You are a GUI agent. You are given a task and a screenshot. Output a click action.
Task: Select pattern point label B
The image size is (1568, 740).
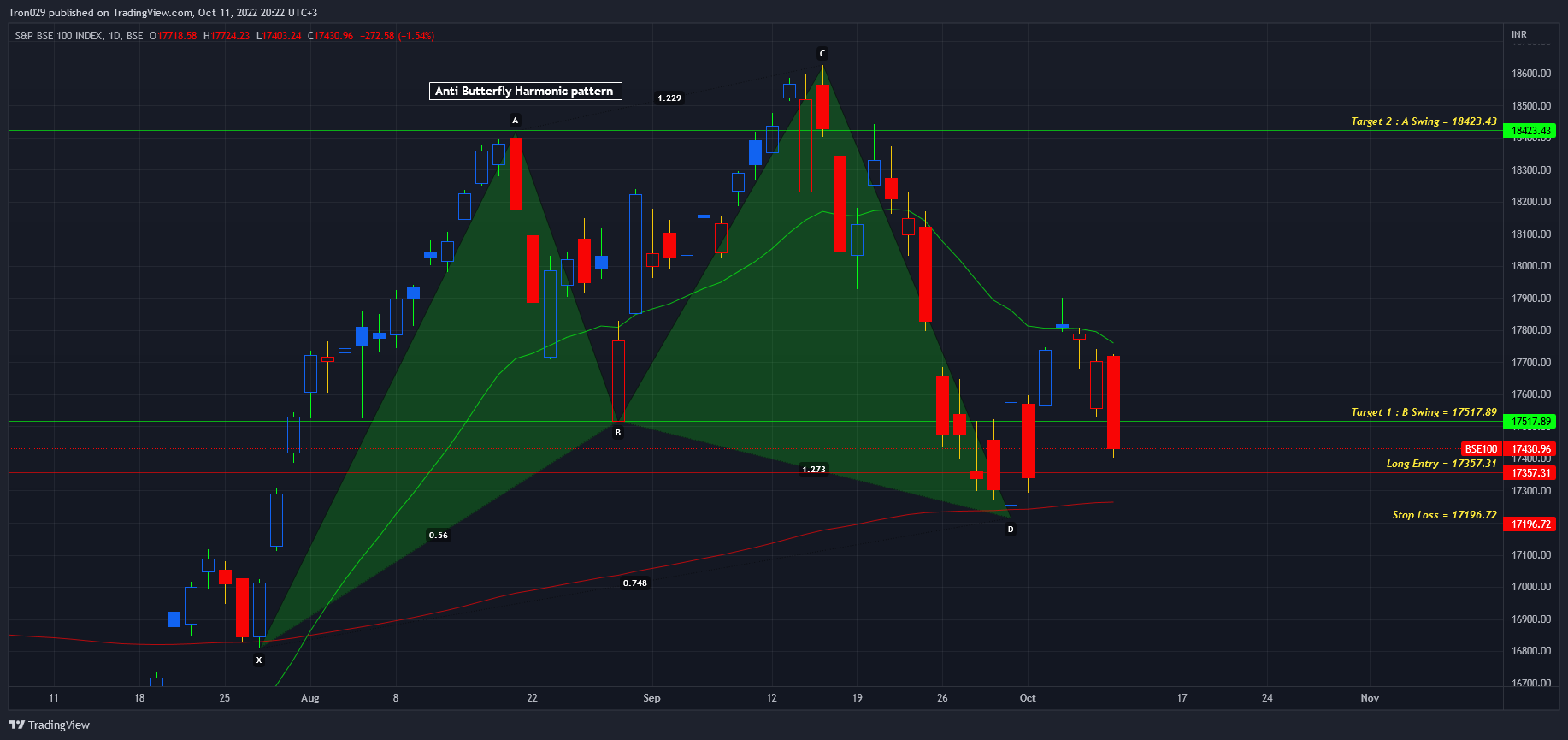(618, 433)
